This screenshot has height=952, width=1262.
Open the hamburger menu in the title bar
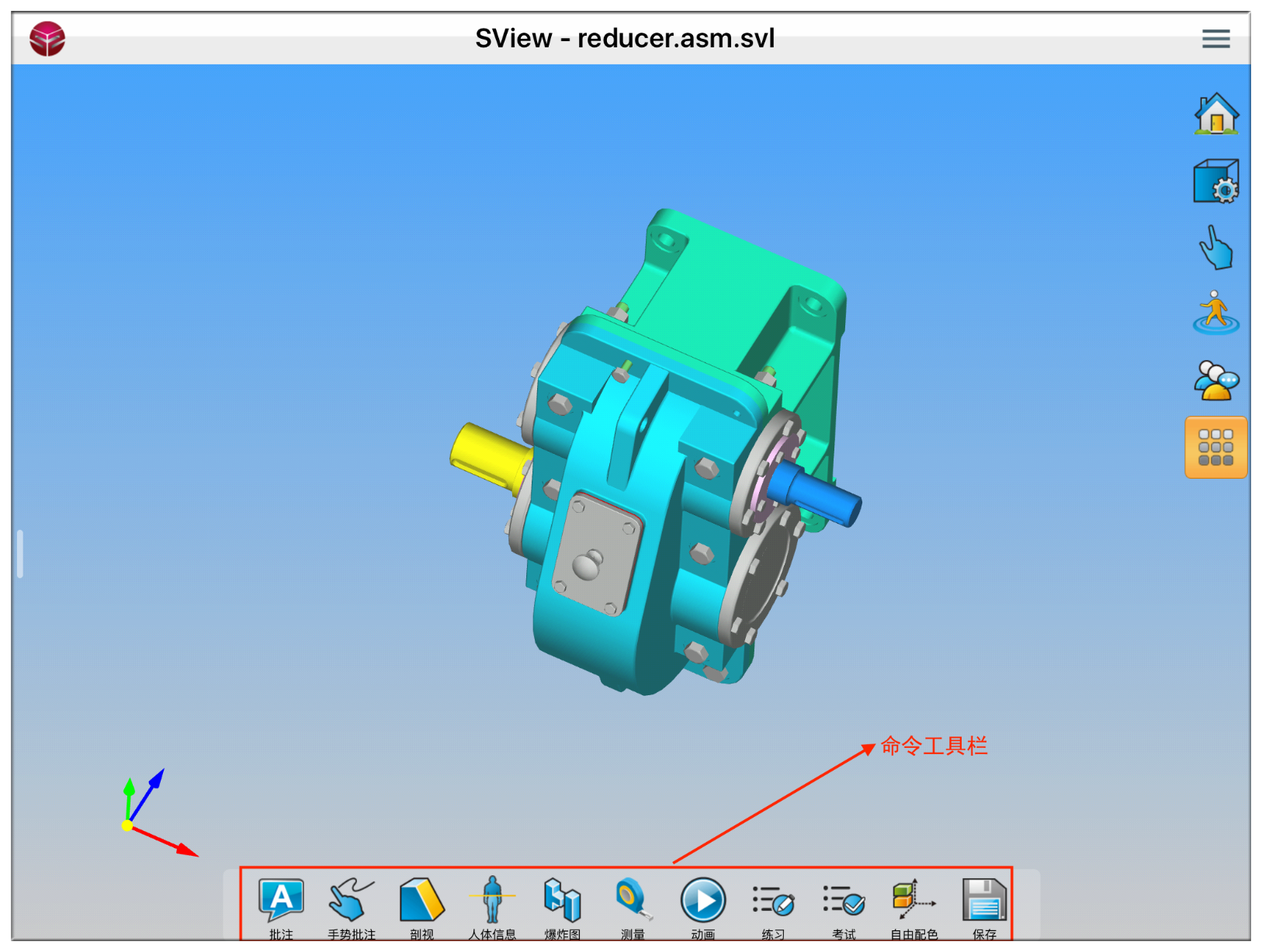[x=1216, y=38]
